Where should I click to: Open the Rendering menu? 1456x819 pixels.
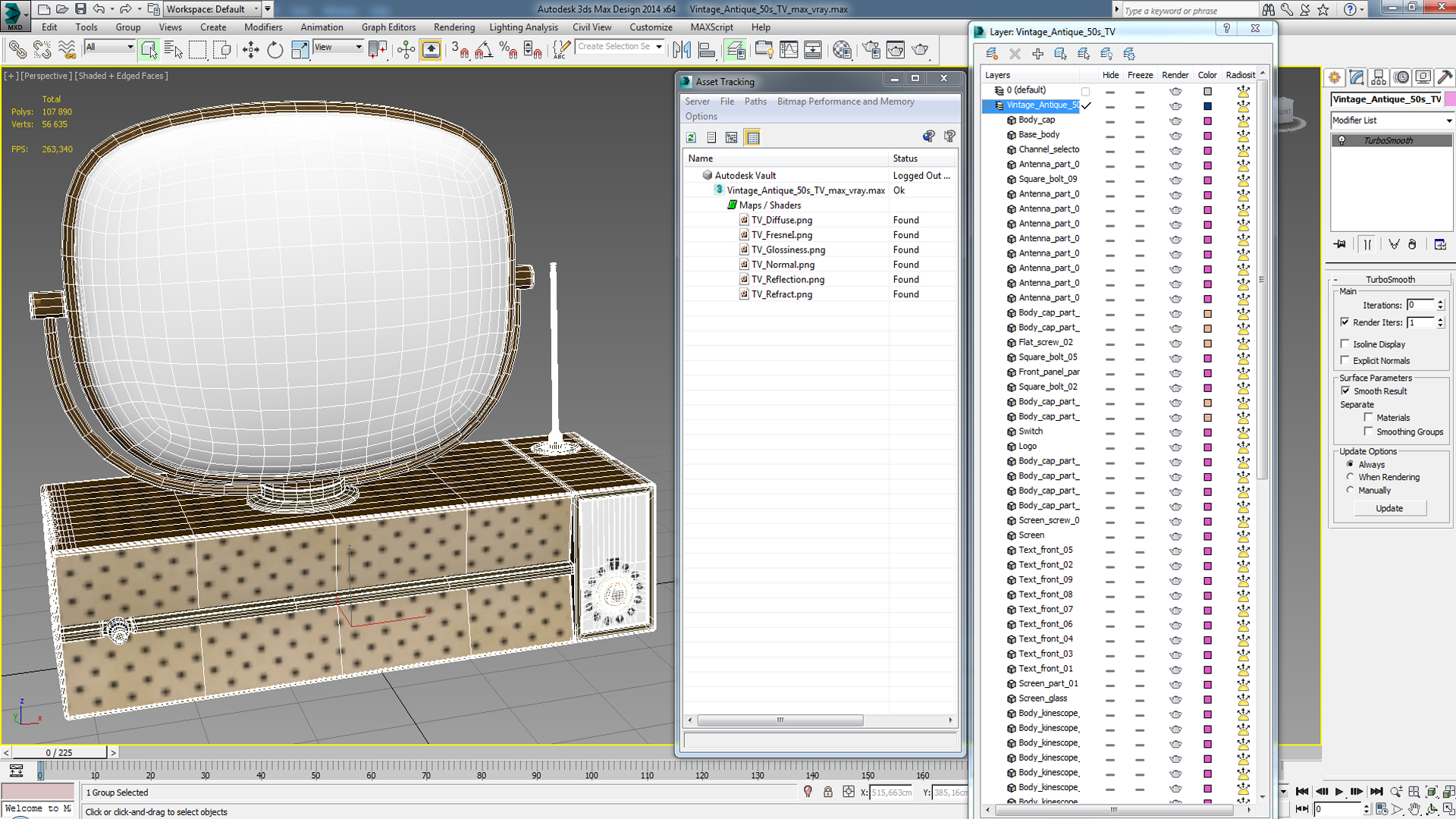[454, 27]
